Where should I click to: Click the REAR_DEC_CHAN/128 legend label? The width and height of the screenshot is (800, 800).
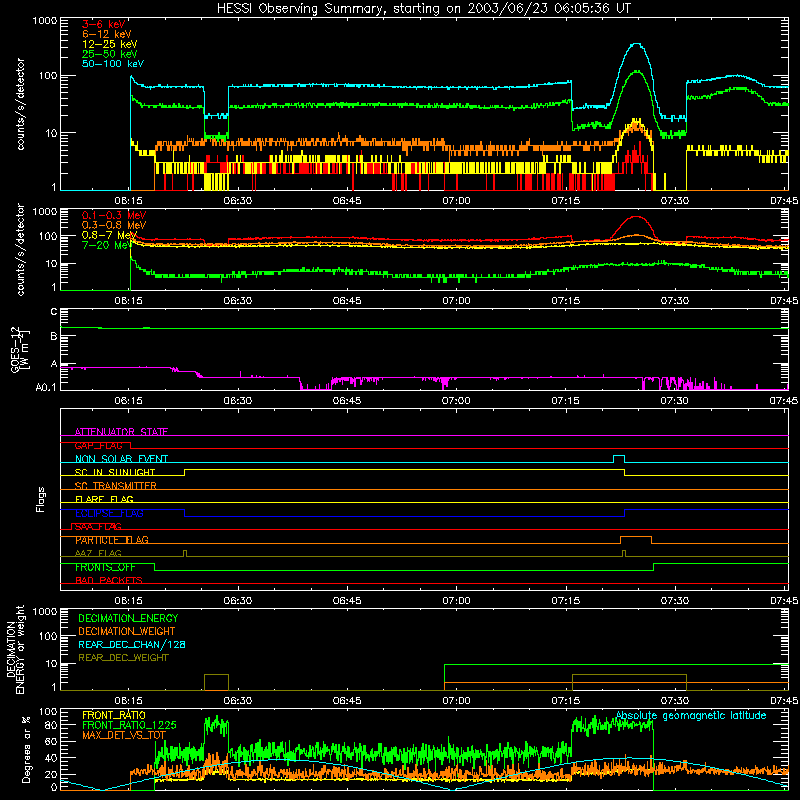coord(132,644)
